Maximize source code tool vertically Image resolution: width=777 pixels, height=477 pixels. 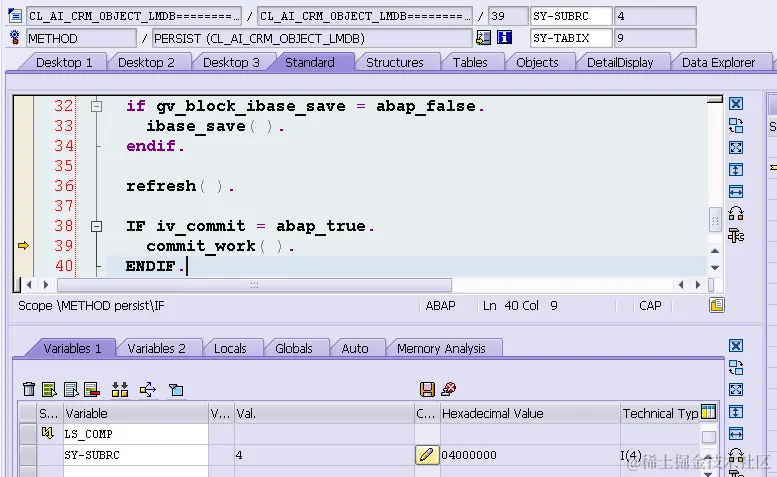[736, 169]
